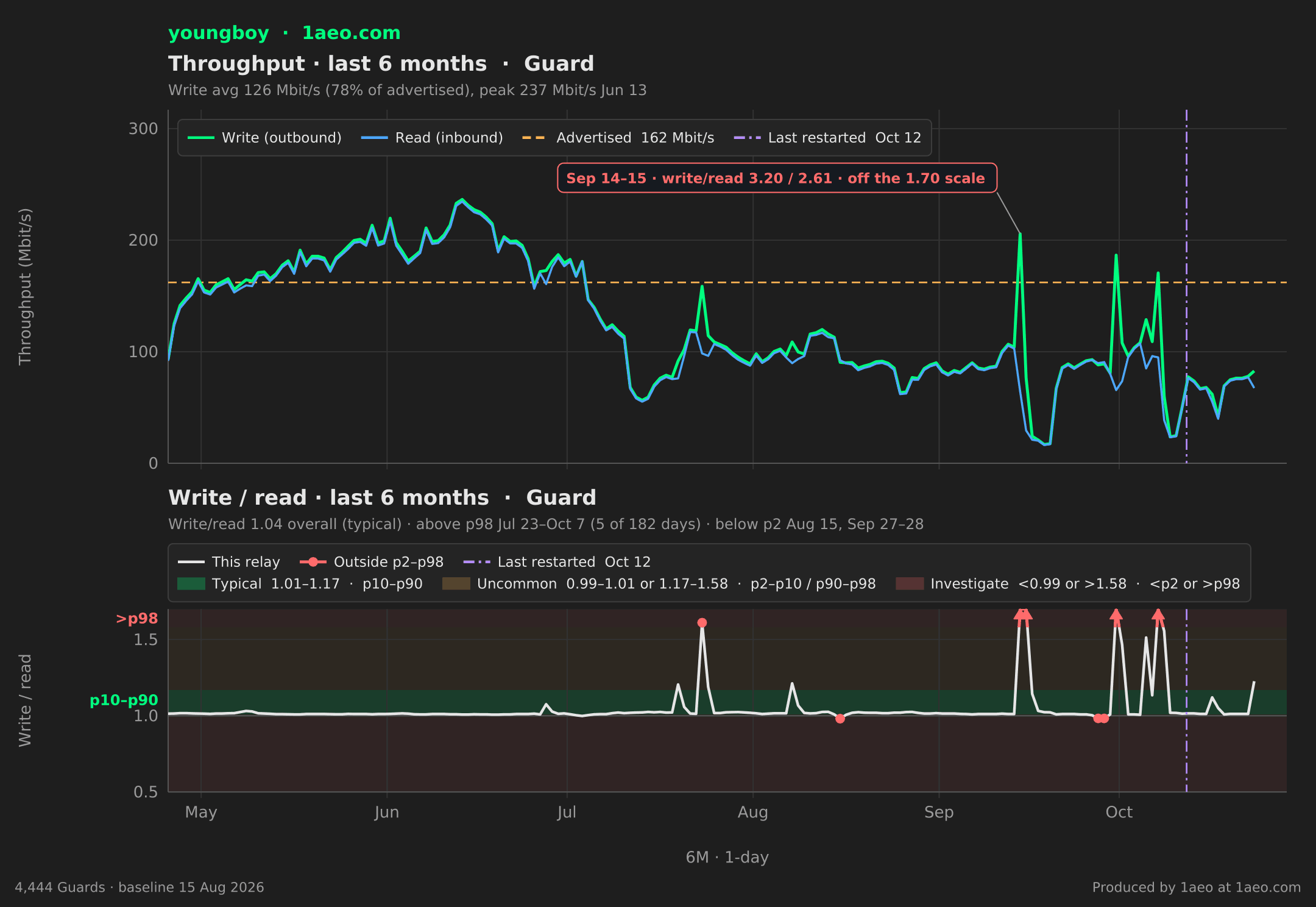Click the red below-p2 dot in mid August

coord(840,719)
